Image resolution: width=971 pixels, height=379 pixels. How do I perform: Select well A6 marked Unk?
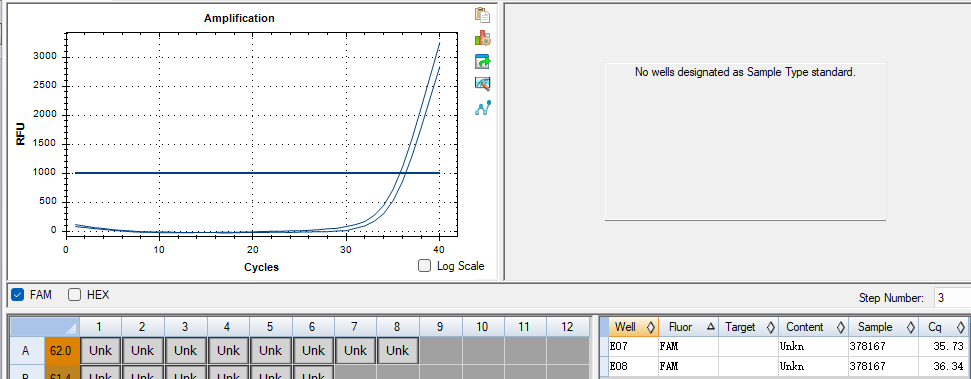(x=313, y=351)
